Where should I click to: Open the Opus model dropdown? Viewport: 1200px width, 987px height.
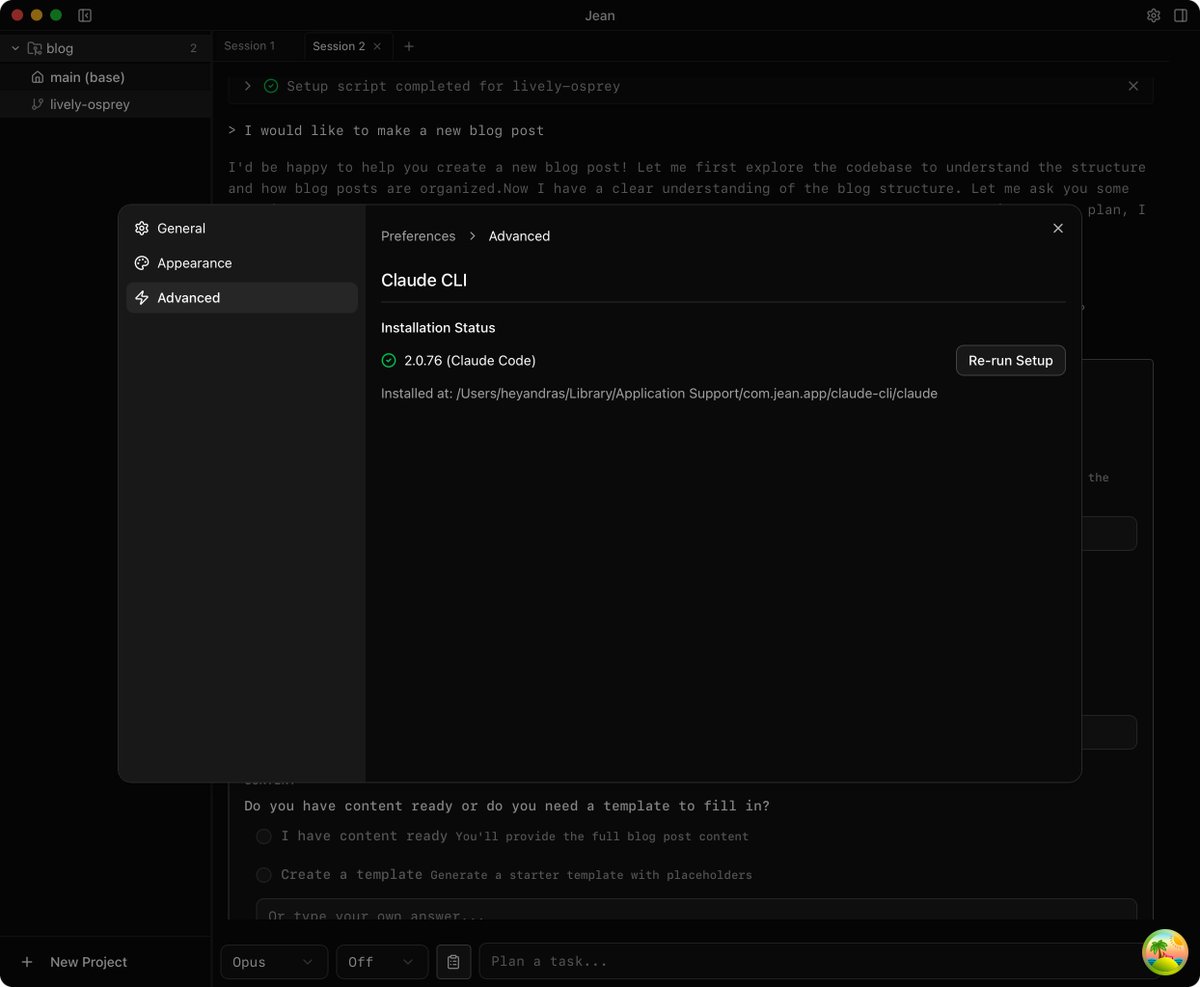274,961
